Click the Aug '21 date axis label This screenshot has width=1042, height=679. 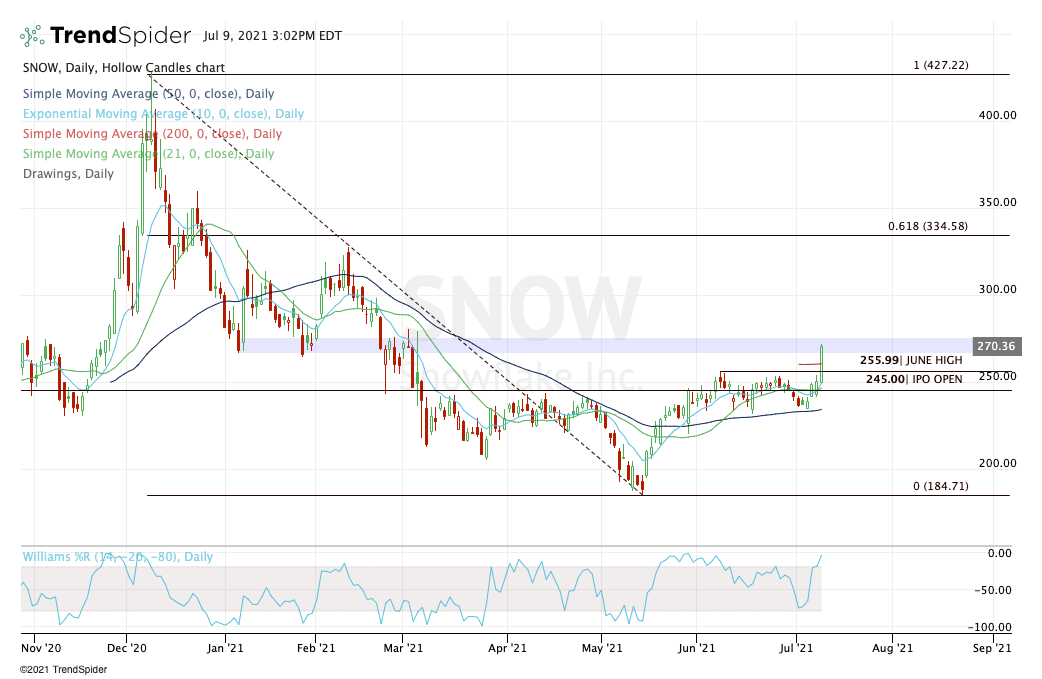point(892,648)
